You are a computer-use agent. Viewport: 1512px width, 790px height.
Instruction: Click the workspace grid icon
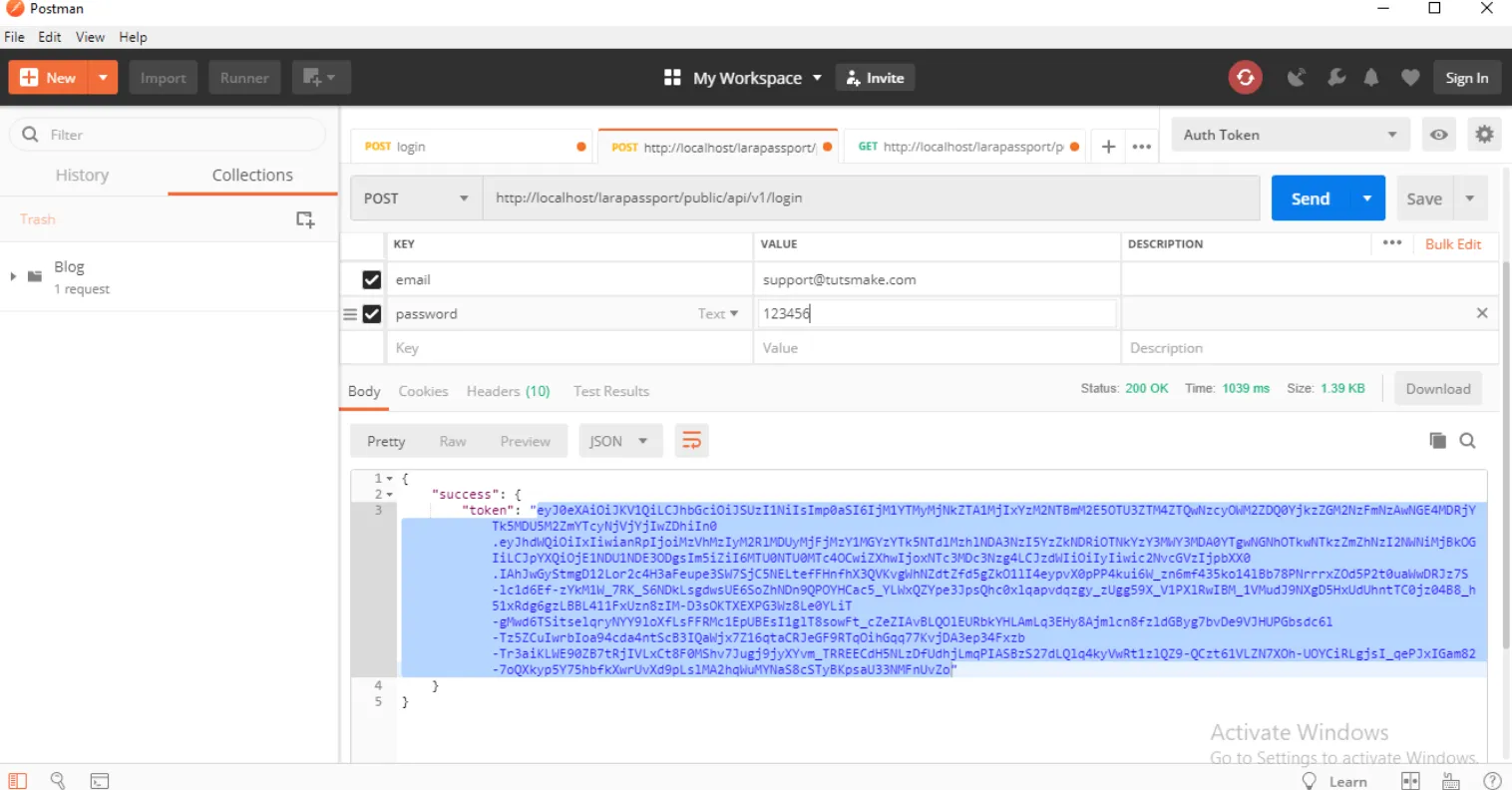672,77
